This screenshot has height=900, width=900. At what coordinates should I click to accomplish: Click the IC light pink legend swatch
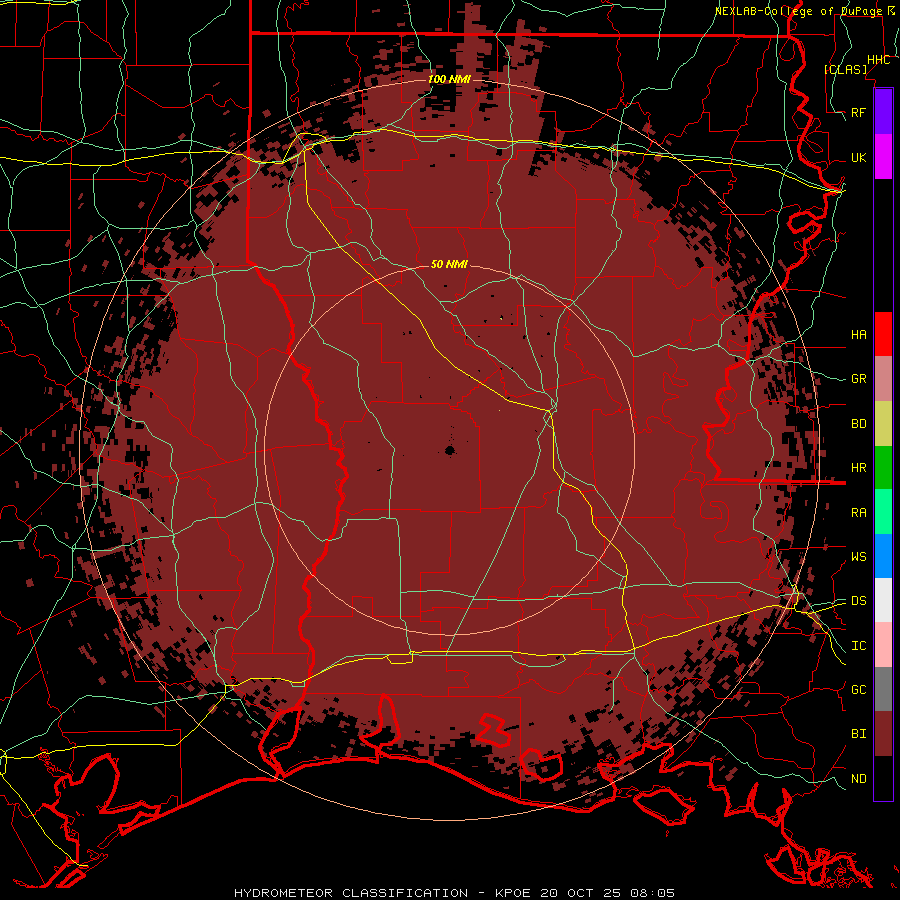(883, 645)
